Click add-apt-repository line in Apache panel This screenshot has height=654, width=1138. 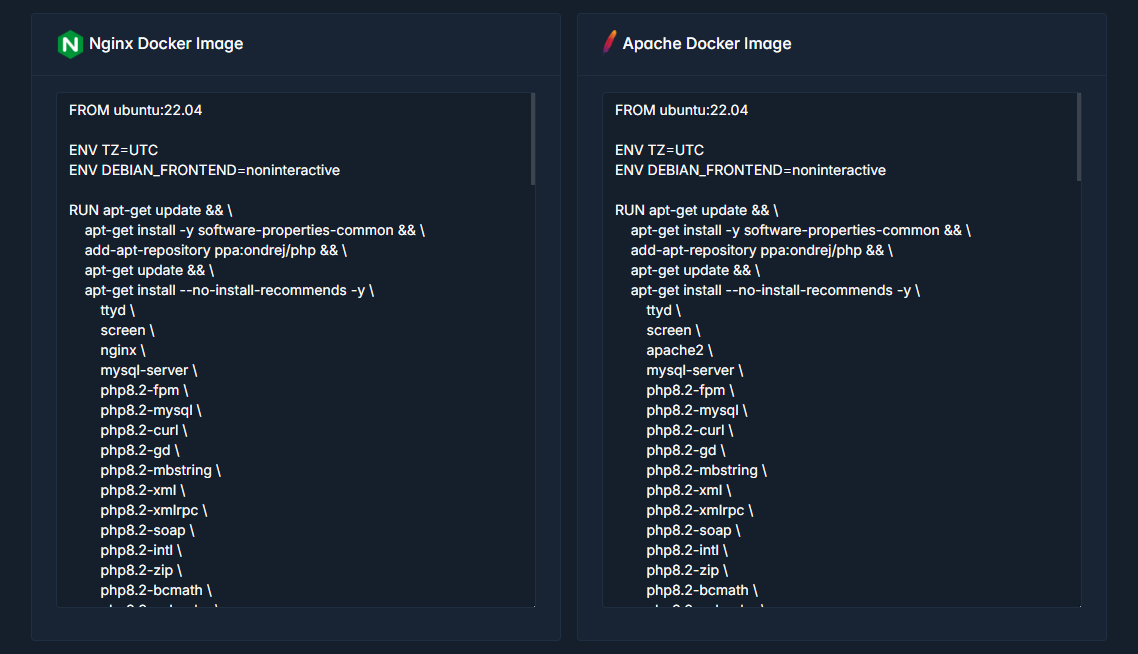(x=761, y=250)
